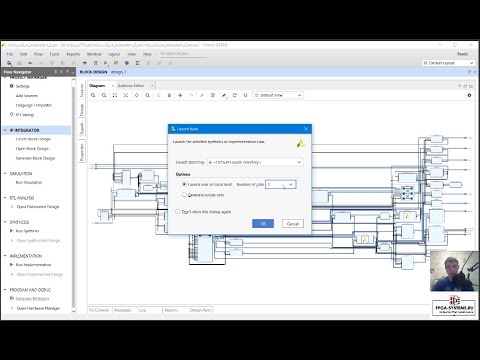Click the Optimize Routing icon in diagram toolbar

[245, 95]
